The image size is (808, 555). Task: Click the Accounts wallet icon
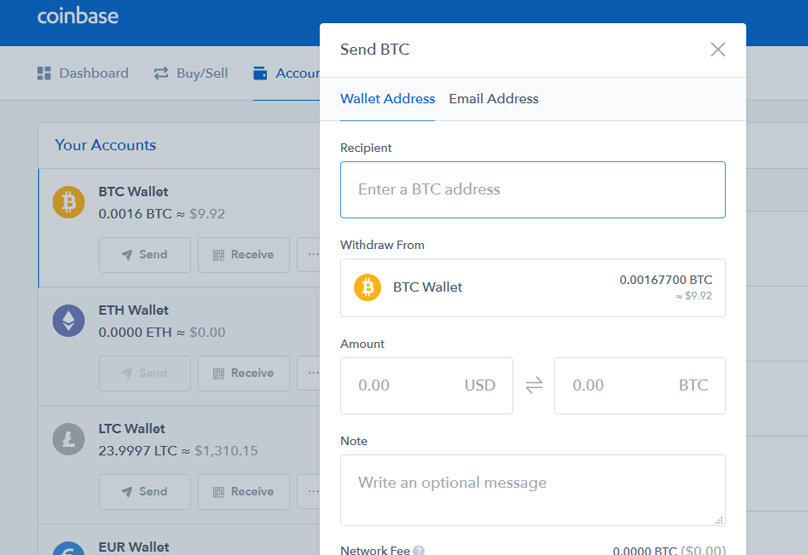[x=260, y=73]
